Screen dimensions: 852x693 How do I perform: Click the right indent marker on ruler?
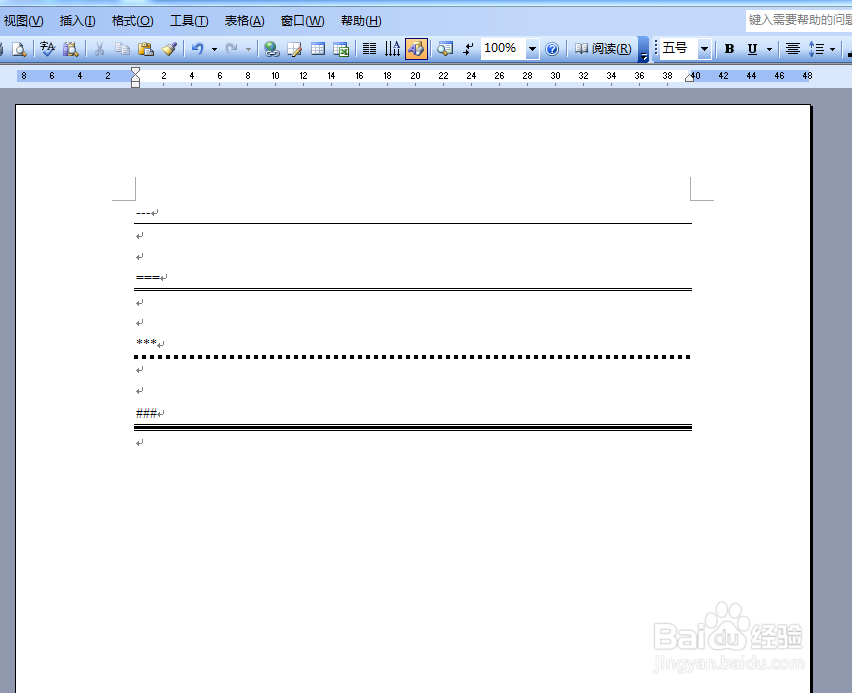point(690,78)
